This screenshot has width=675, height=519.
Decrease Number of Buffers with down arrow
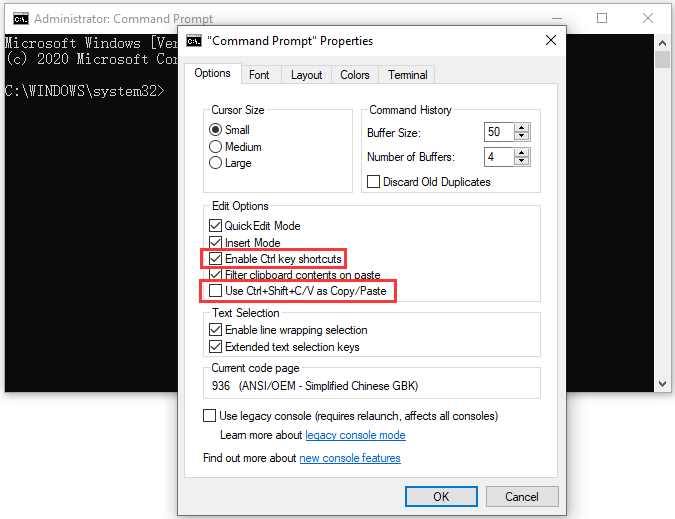click(x=522, y=161)
